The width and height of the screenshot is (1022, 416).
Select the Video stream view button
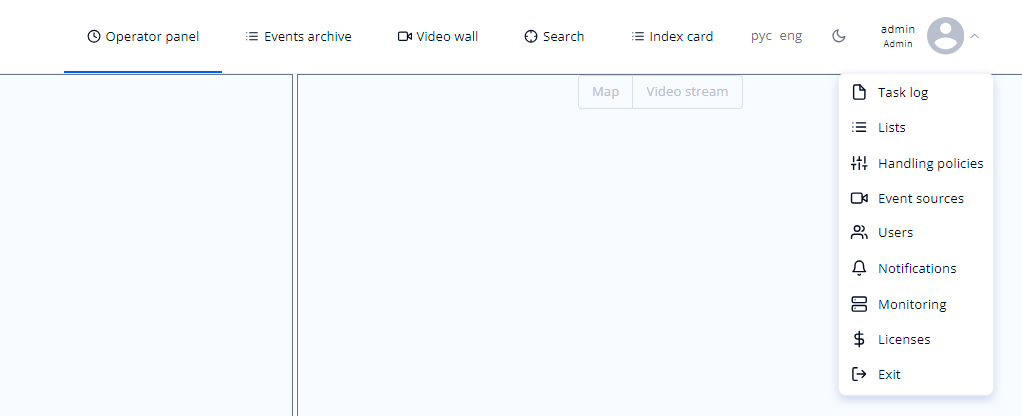point(687,92)
